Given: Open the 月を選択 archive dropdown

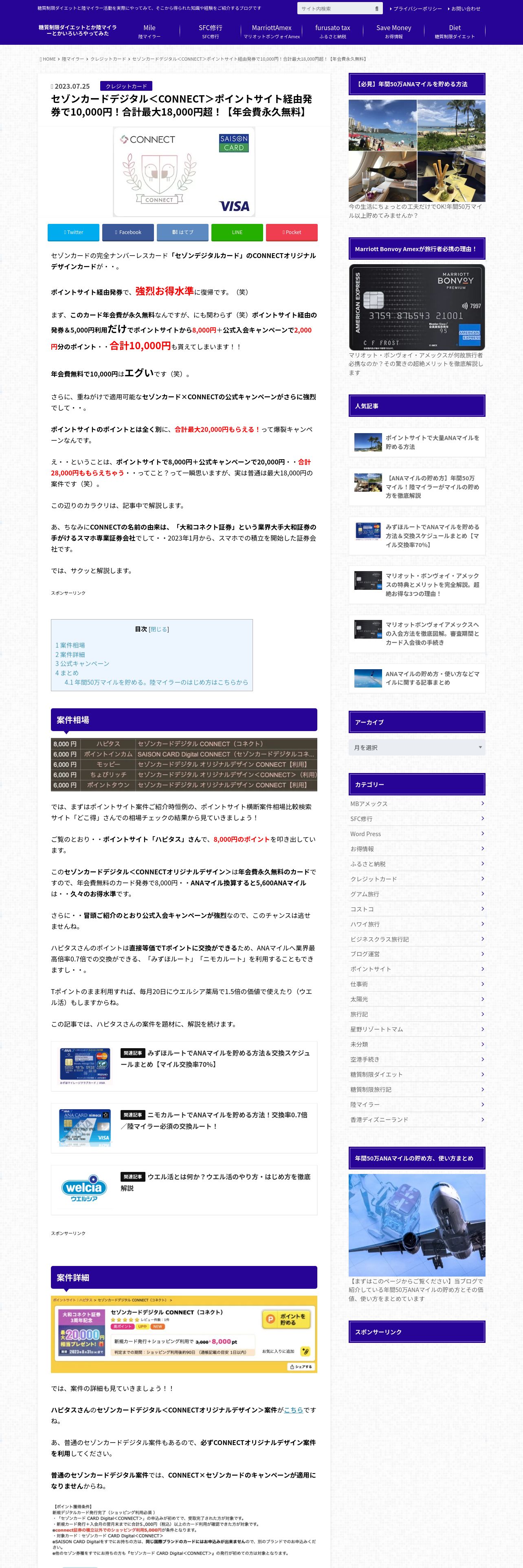Looking at the screenshot, I should tap(416, 747).
